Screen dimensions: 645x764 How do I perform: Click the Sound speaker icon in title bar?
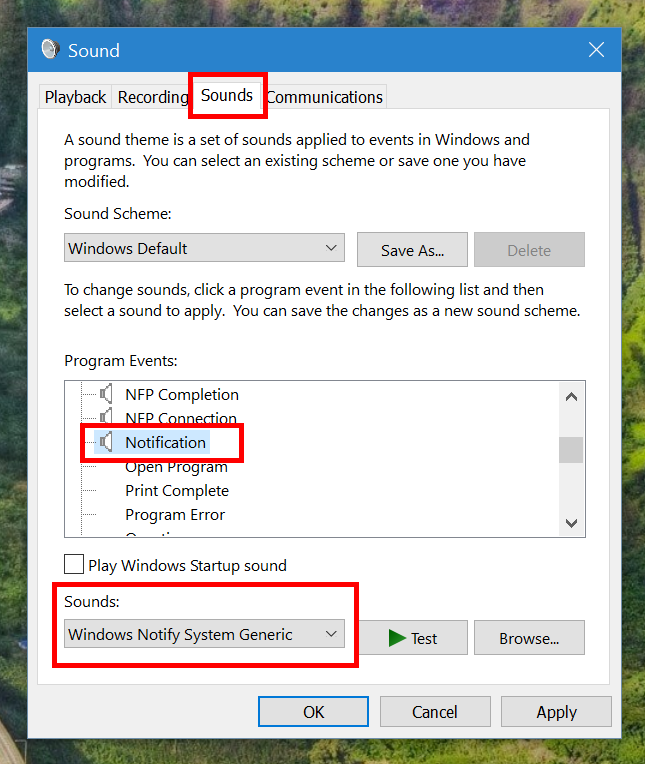pos(51,50)
